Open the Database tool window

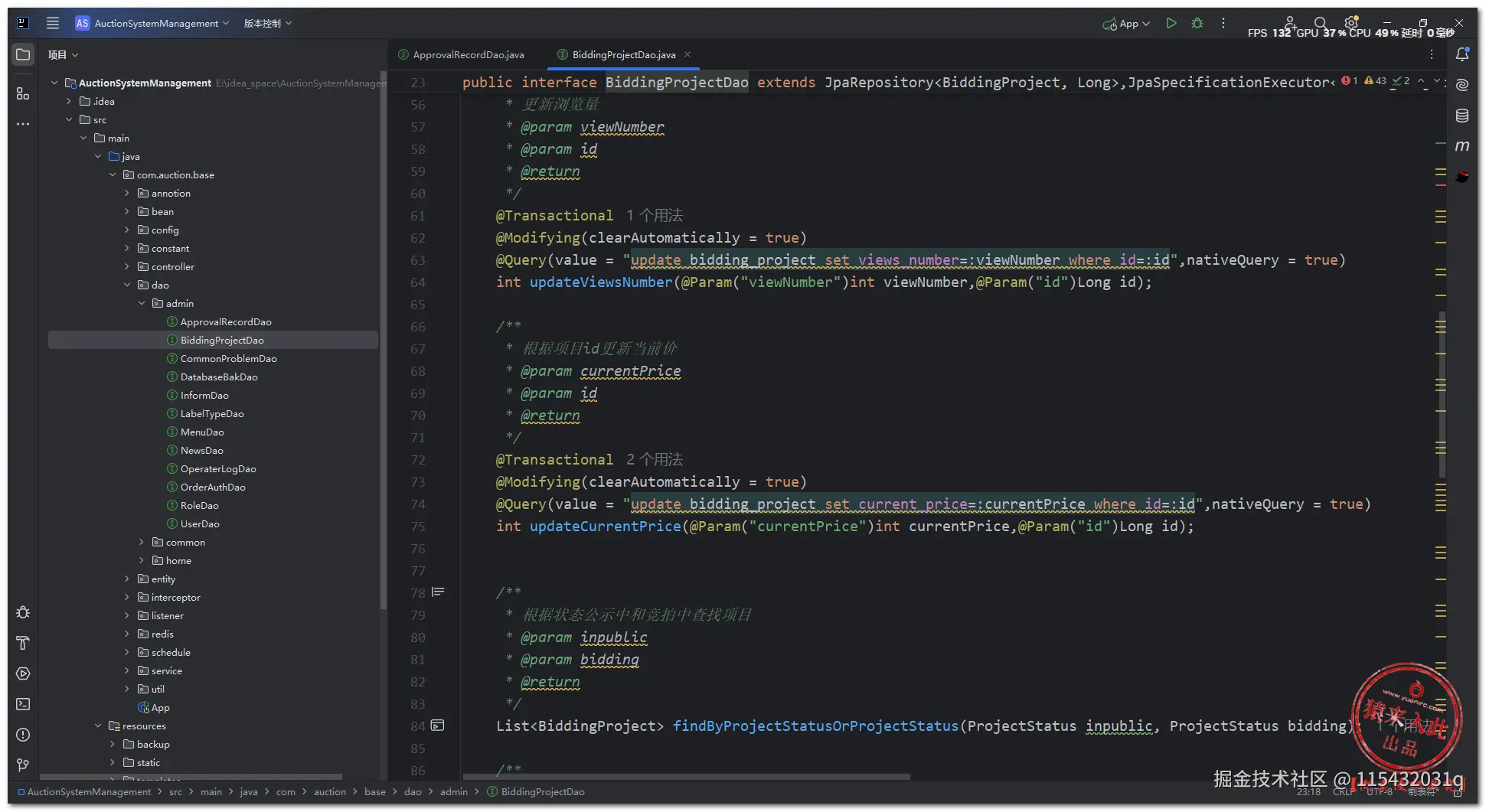(1462, 116)
